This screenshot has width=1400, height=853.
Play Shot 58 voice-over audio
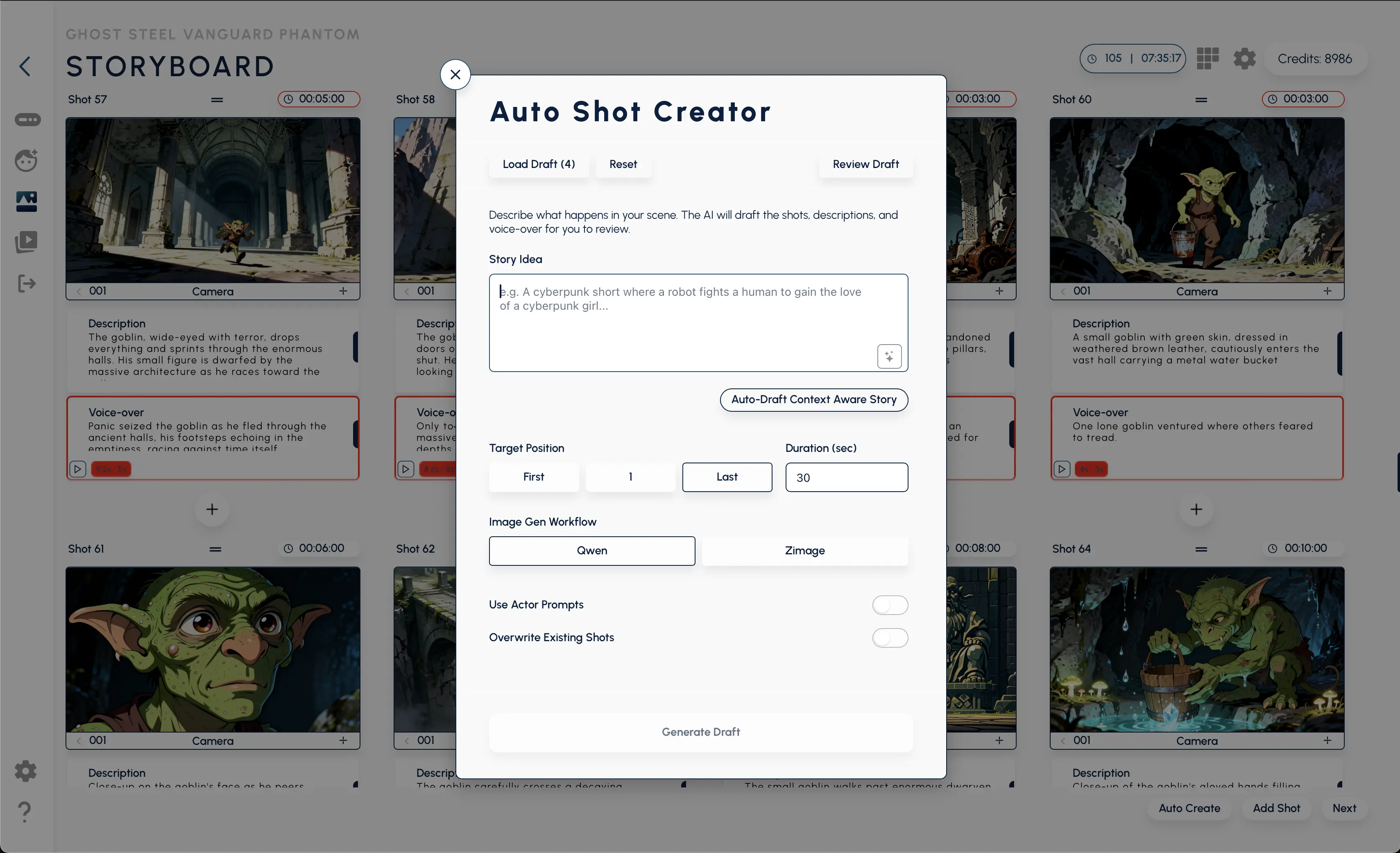(405, 469)
